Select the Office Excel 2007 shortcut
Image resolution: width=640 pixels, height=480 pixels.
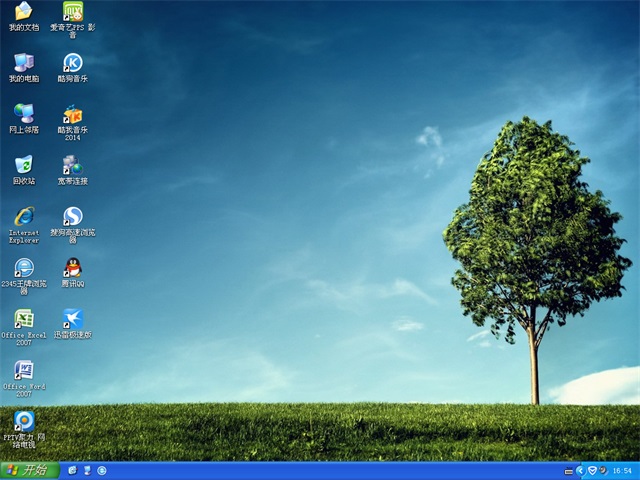(23, 319)
